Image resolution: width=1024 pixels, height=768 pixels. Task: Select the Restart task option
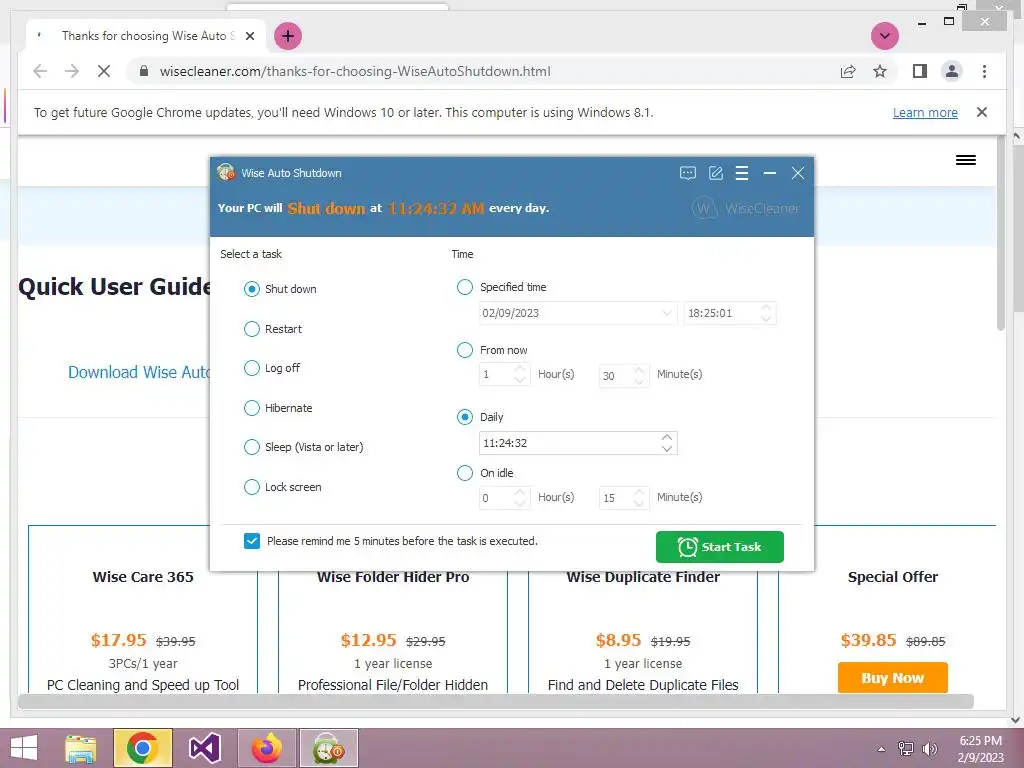(252, 329)
